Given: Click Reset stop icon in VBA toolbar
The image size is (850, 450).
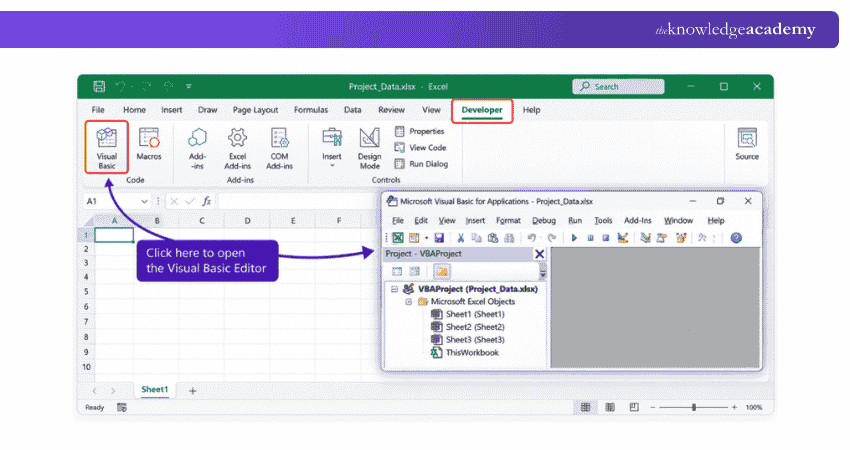Looking at the screenshot, I should [606, 238].
